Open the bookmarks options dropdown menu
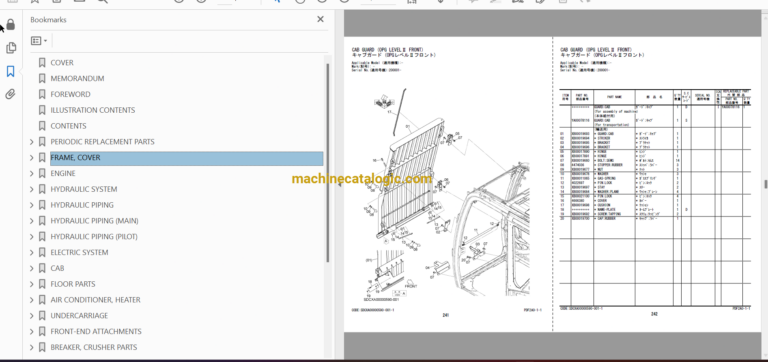768x362 pixels. pyautogui.click(x=39, y=41)
